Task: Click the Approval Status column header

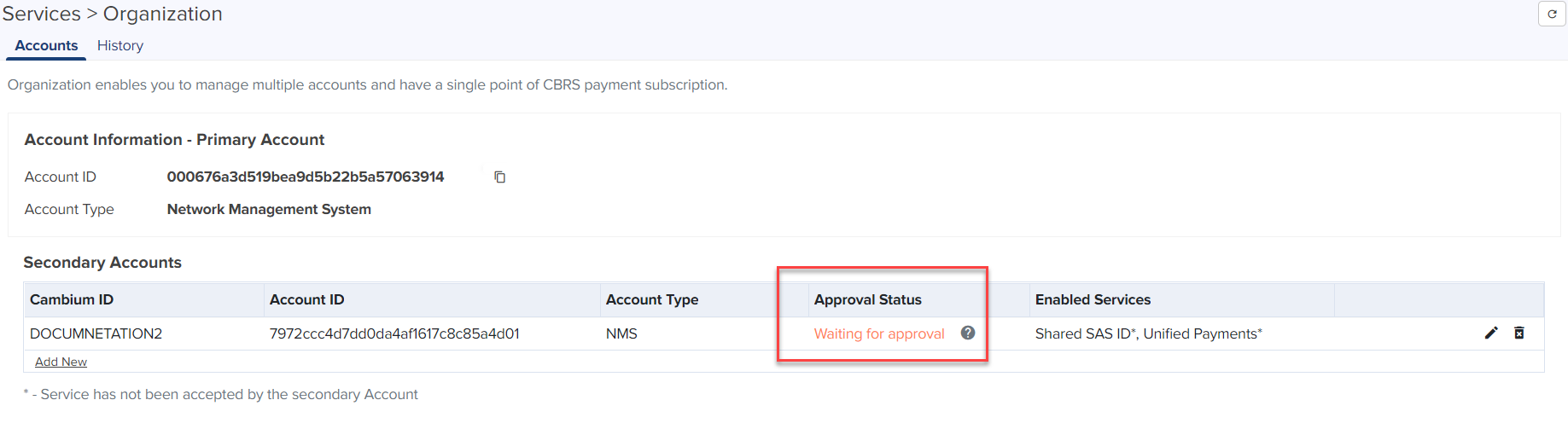Action: click(x=867, y=300)
